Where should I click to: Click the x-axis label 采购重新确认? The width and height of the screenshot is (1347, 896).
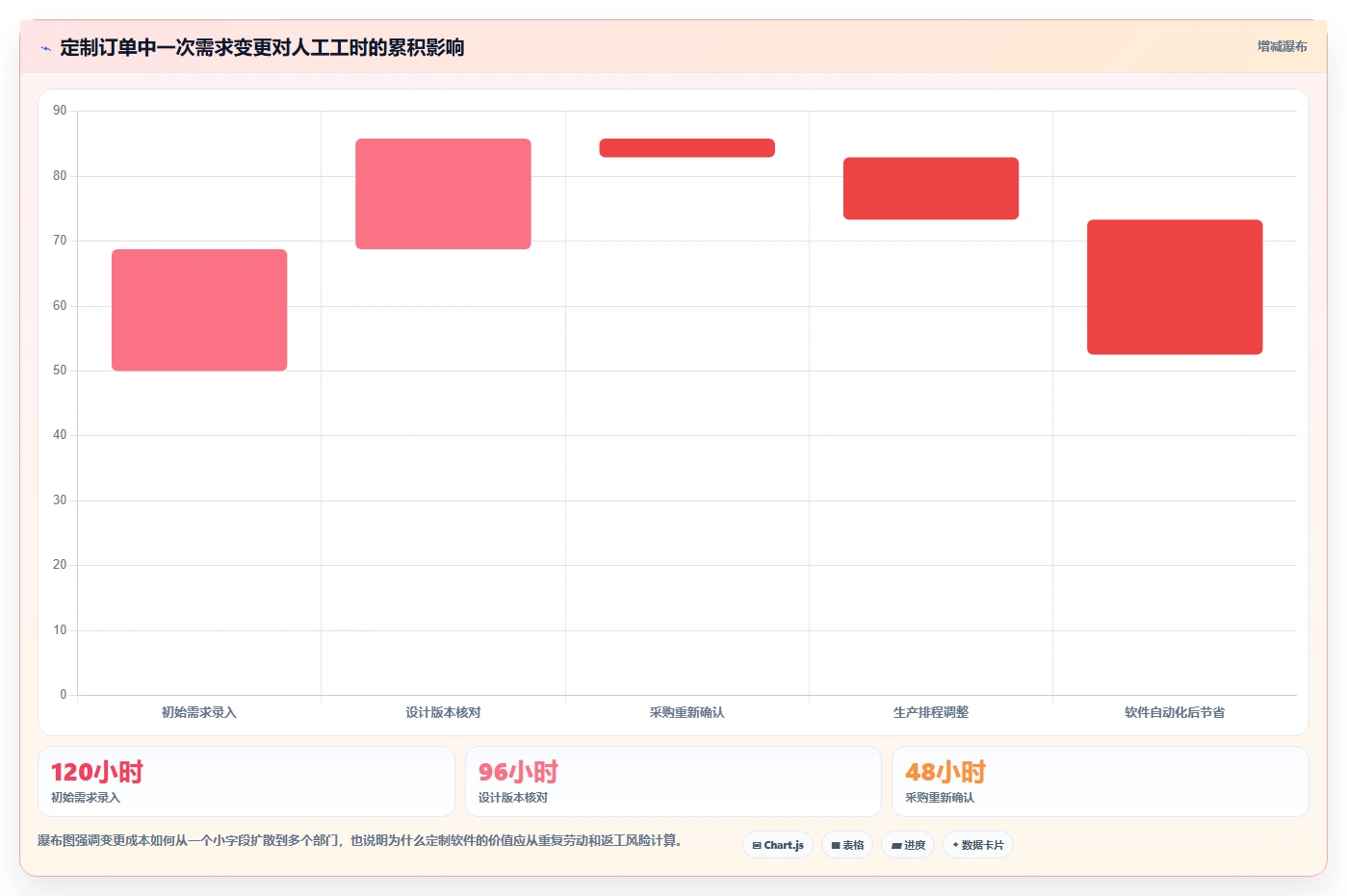click(x=686, y=712)
